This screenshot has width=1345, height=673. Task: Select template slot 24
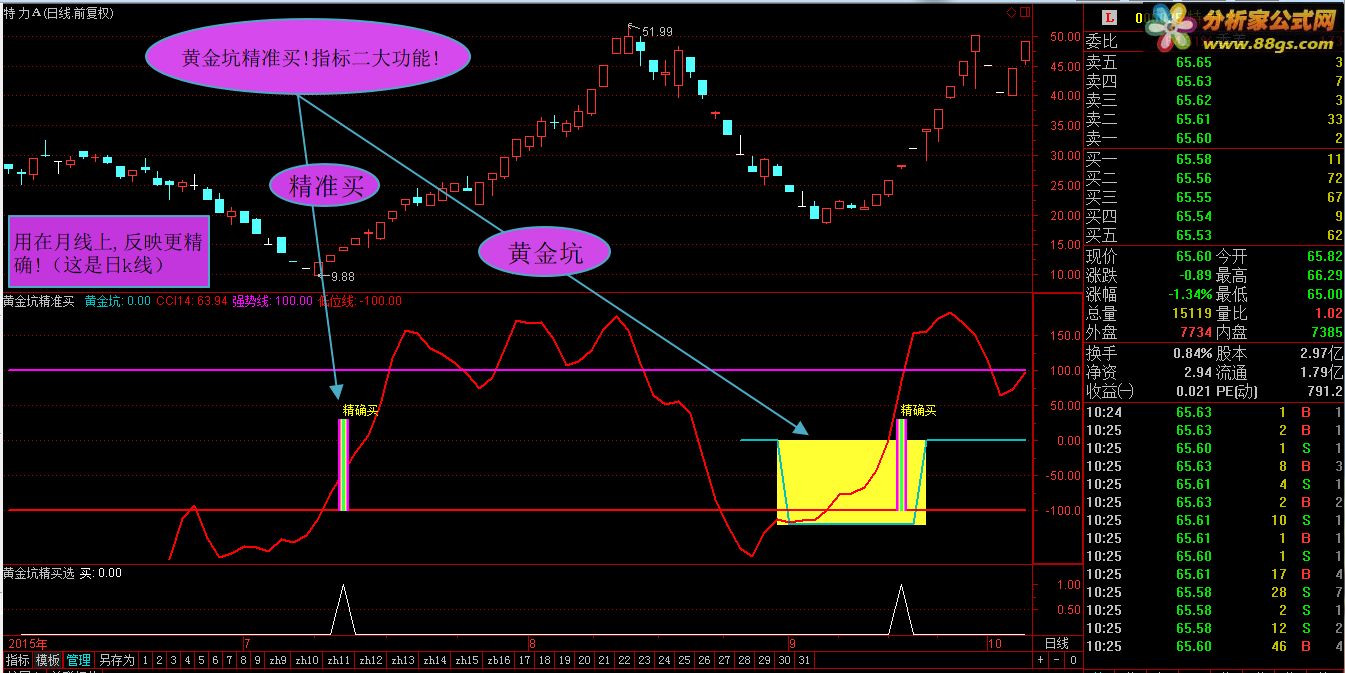click(x=664, y=660)
